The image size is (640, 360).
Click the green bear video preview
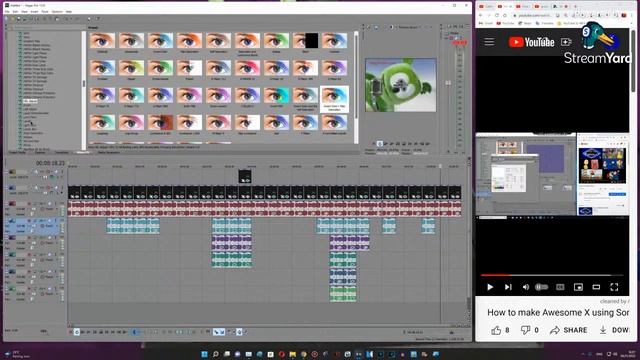click(400, 85)
